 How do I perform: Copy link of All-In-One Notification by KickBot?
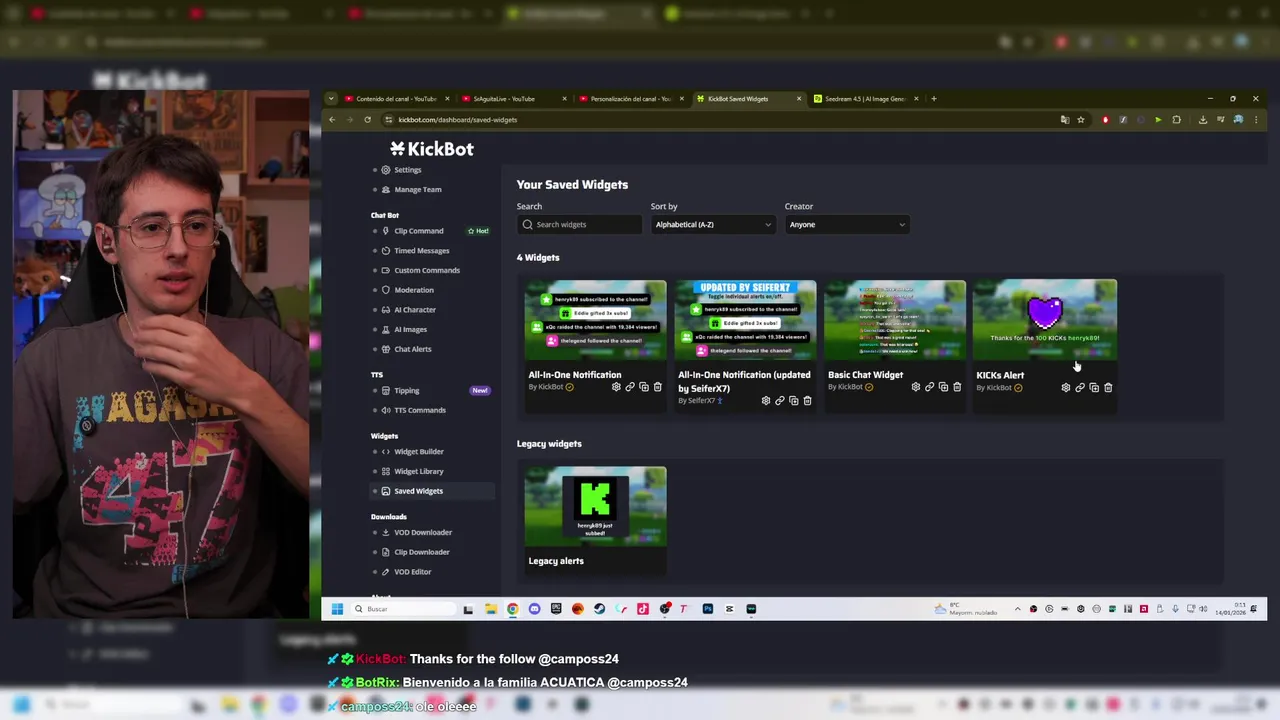[x=630, y=387]
